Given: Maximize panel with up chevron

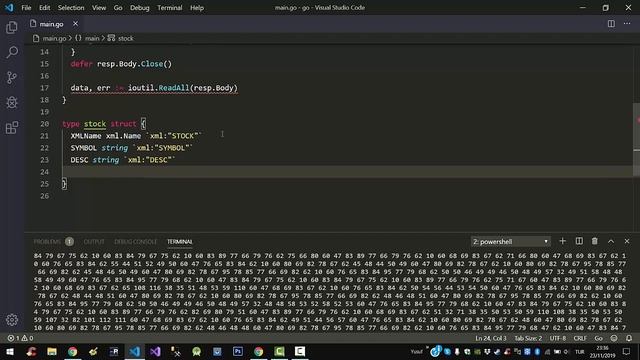Looking at the screenshot, I should [611, 241].
